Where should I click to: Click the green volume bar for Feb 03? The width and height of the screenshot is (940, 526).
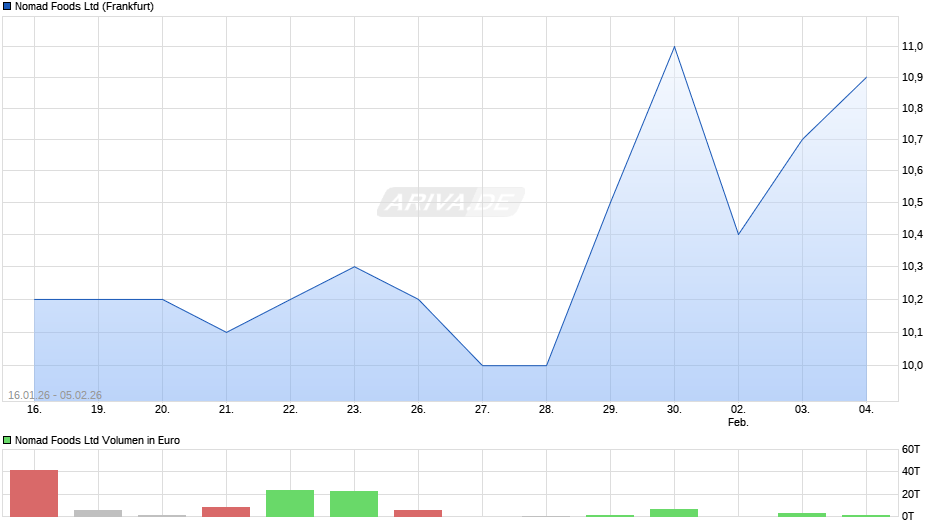tap(802, 515)
